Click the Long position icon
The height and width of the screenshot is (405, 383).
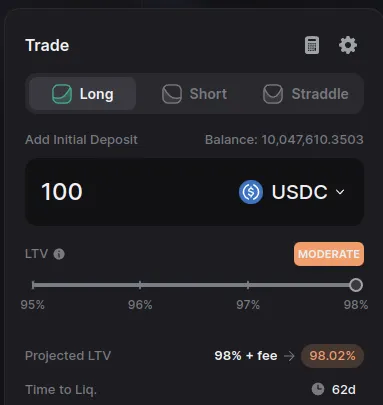(62, 94)
